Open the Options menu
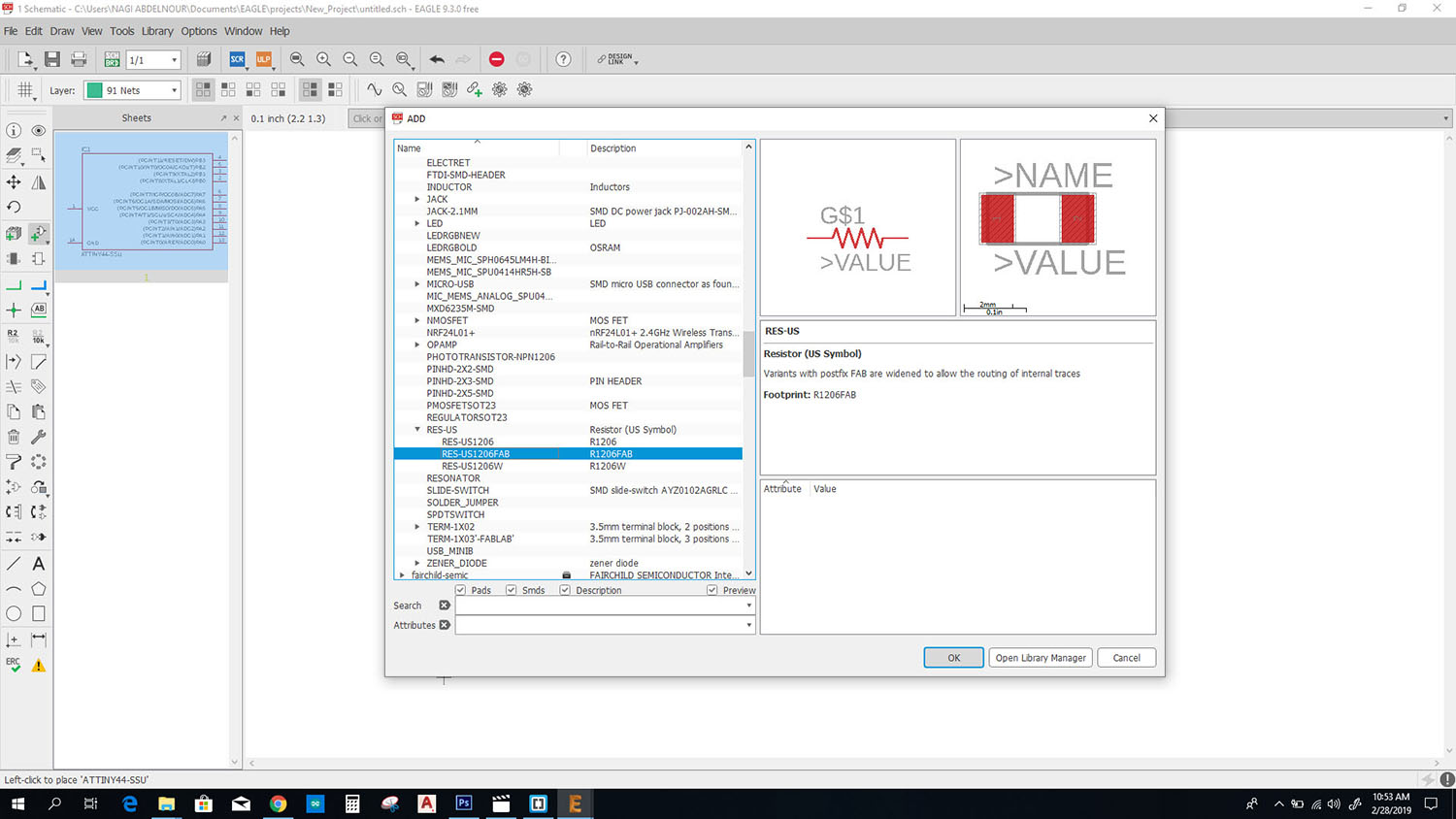Screen dimensions: 1456x819 coord(199,31)
